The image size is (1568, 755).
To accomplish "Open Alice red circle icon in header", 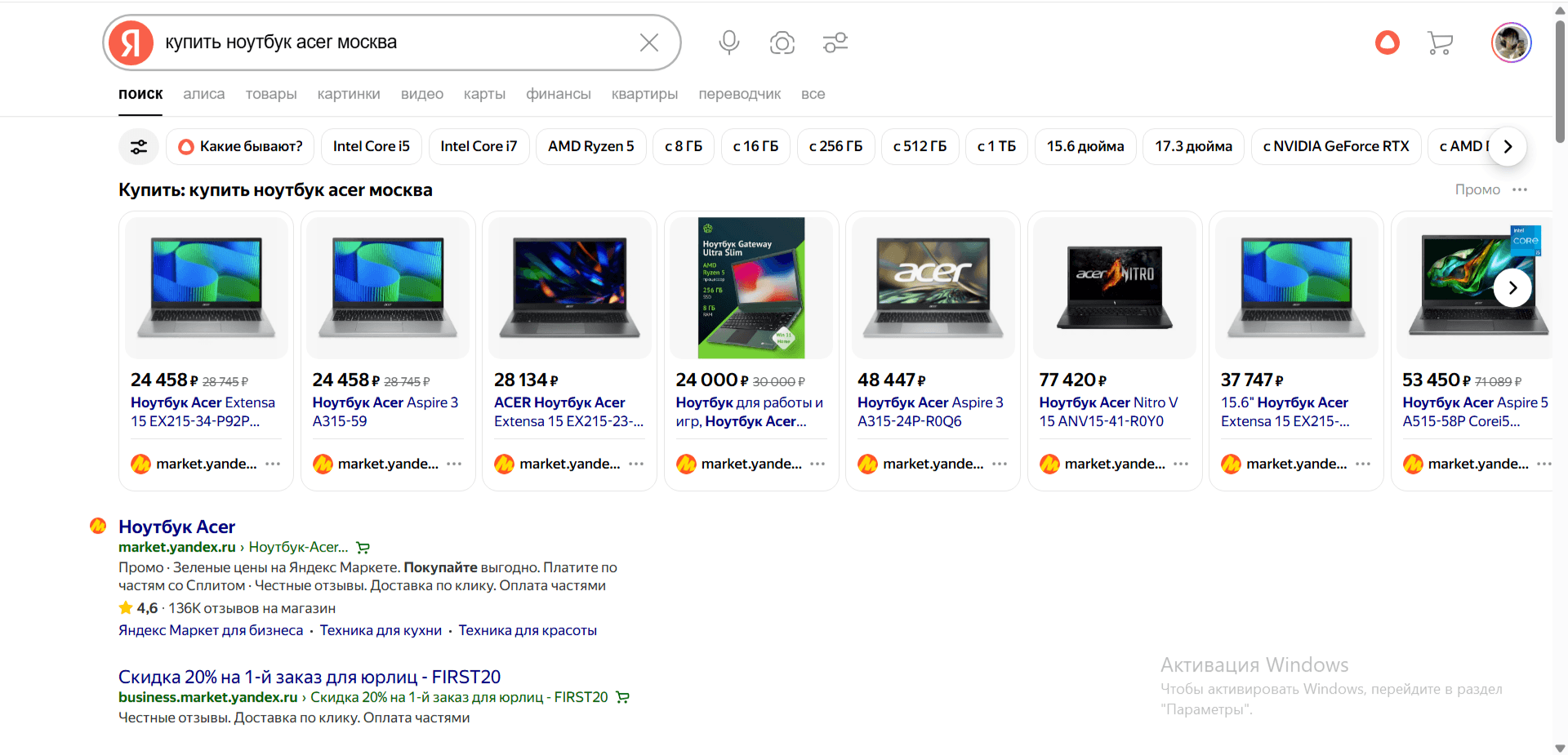I will point(1388,42).
